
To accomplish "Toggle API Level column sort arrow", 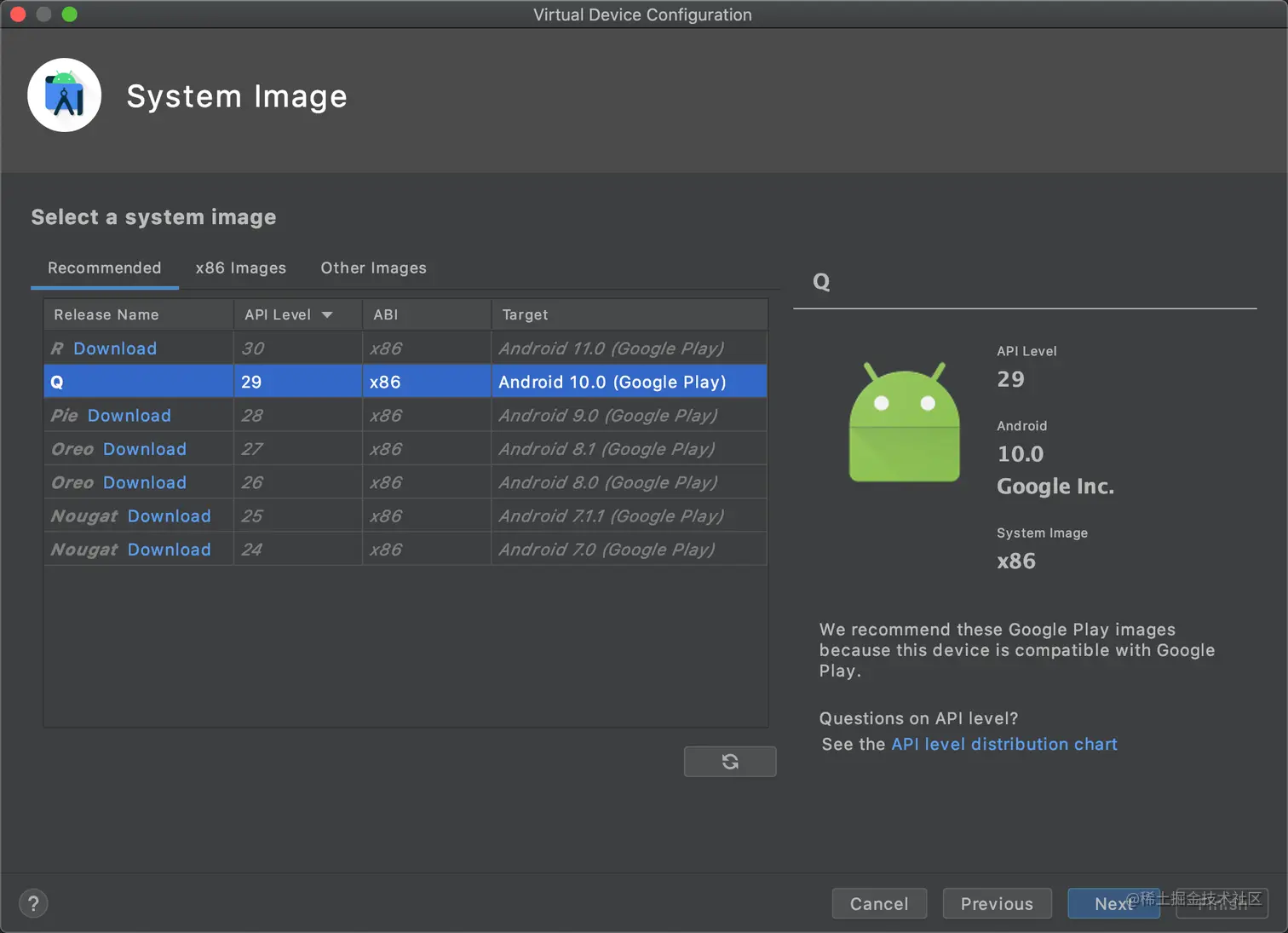I will tap(327, 314).
